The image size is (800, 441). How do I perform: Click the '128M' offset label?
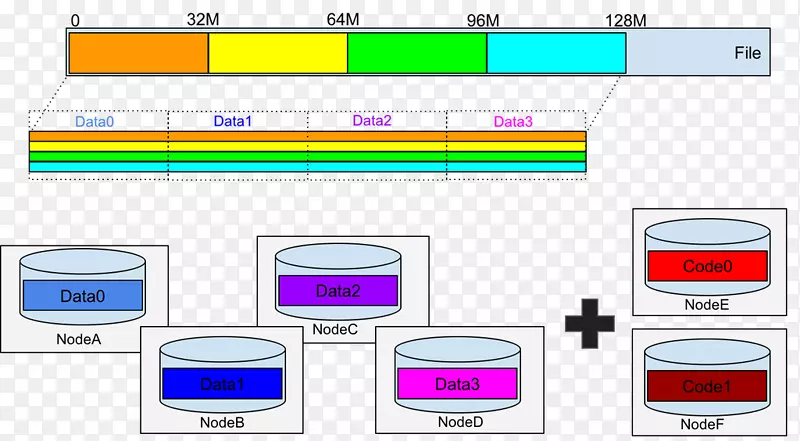coord(626,20)
